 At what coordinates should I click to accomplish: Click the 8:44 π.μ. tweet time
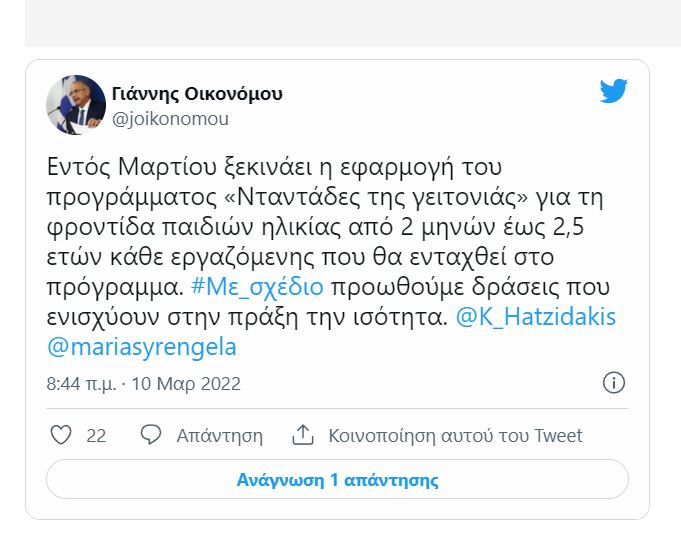[81, 384]
